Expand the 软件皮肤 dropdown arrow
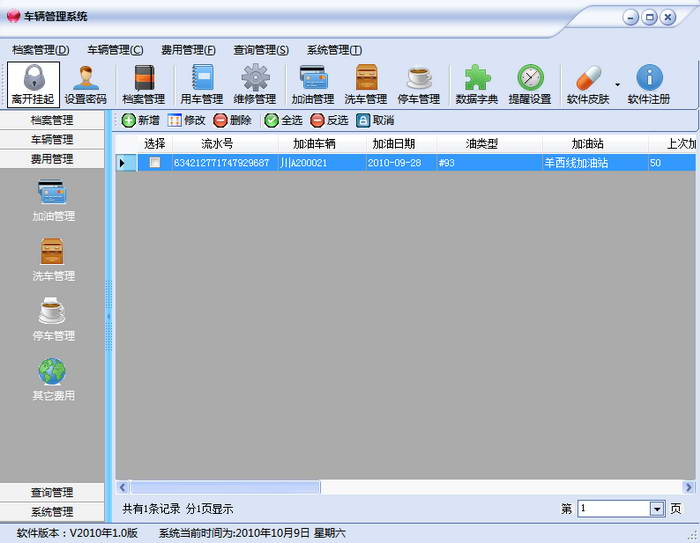Image resolution: width=700 pixels, height=543 pixels. tap(617, 84)
